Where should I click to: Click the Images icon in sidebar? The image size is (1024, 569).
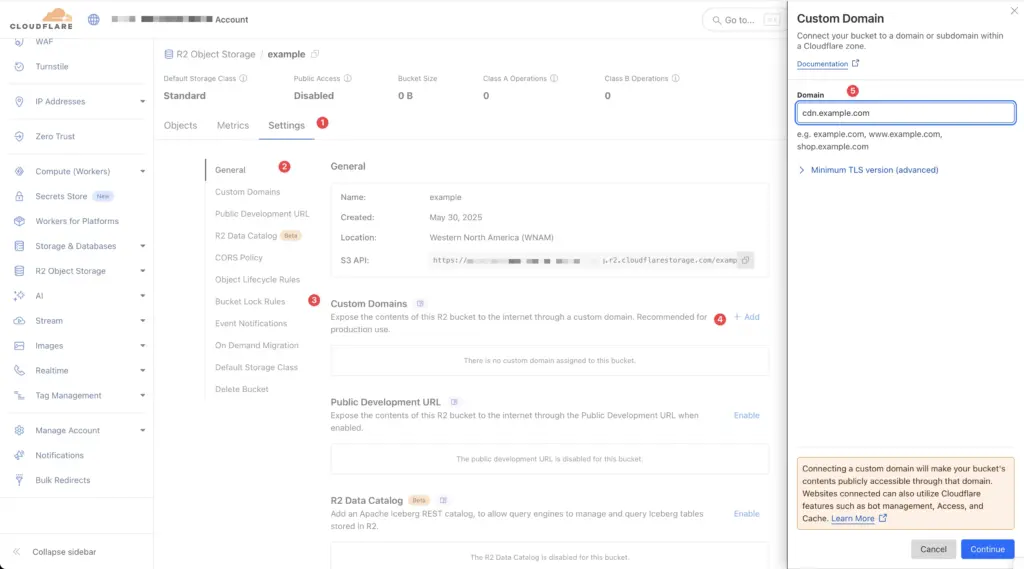pos(19,346)
